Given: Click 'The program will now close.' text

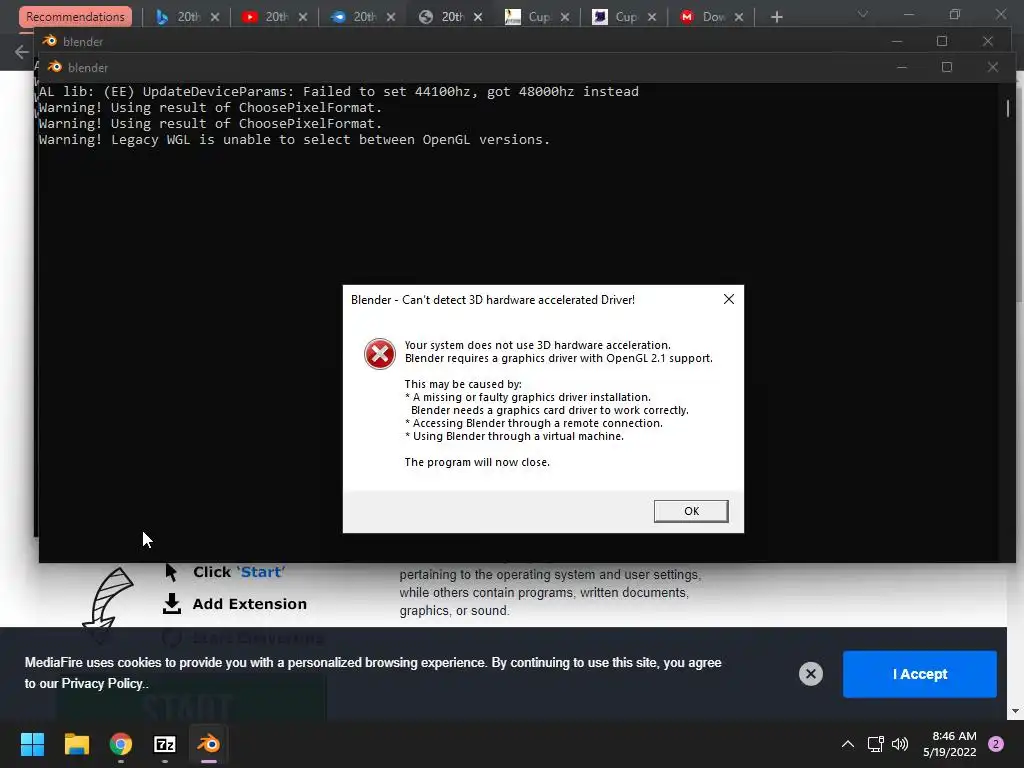Looking at the screenshot, I should 477,462.
